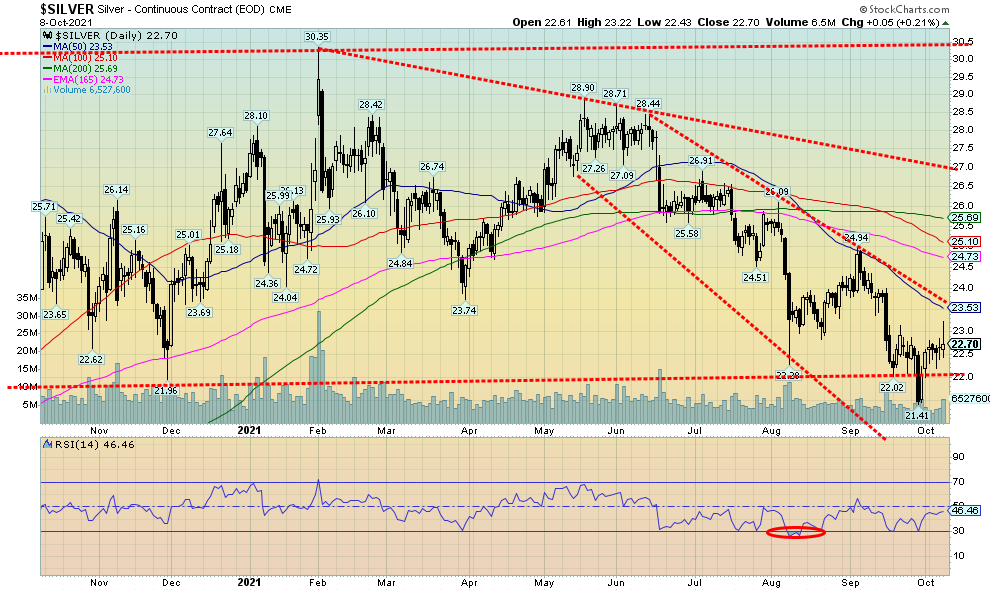Click the MA(100) 25.10 legend entry
The width and height of the screenshot is (990, 591).
point(80,57)
